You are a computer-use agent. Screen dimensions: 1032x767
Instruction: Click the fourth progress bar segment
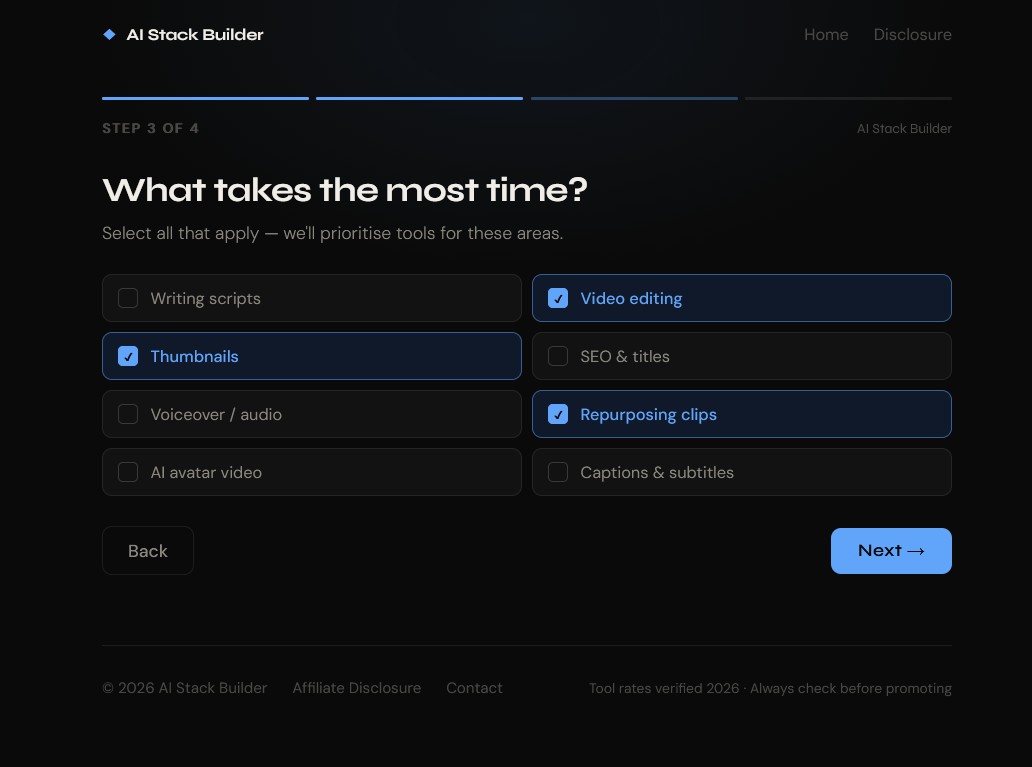tap(848, 98)
